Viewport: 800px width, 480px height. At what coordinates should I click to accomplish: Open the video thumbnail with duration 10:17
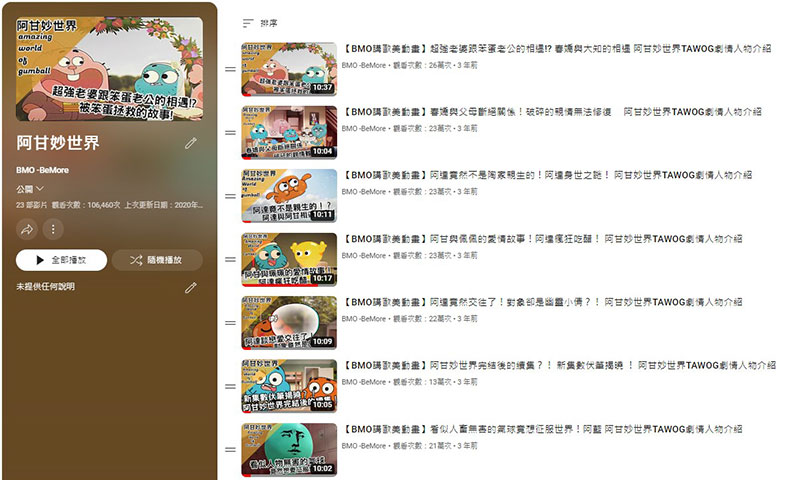click(289, 260)
